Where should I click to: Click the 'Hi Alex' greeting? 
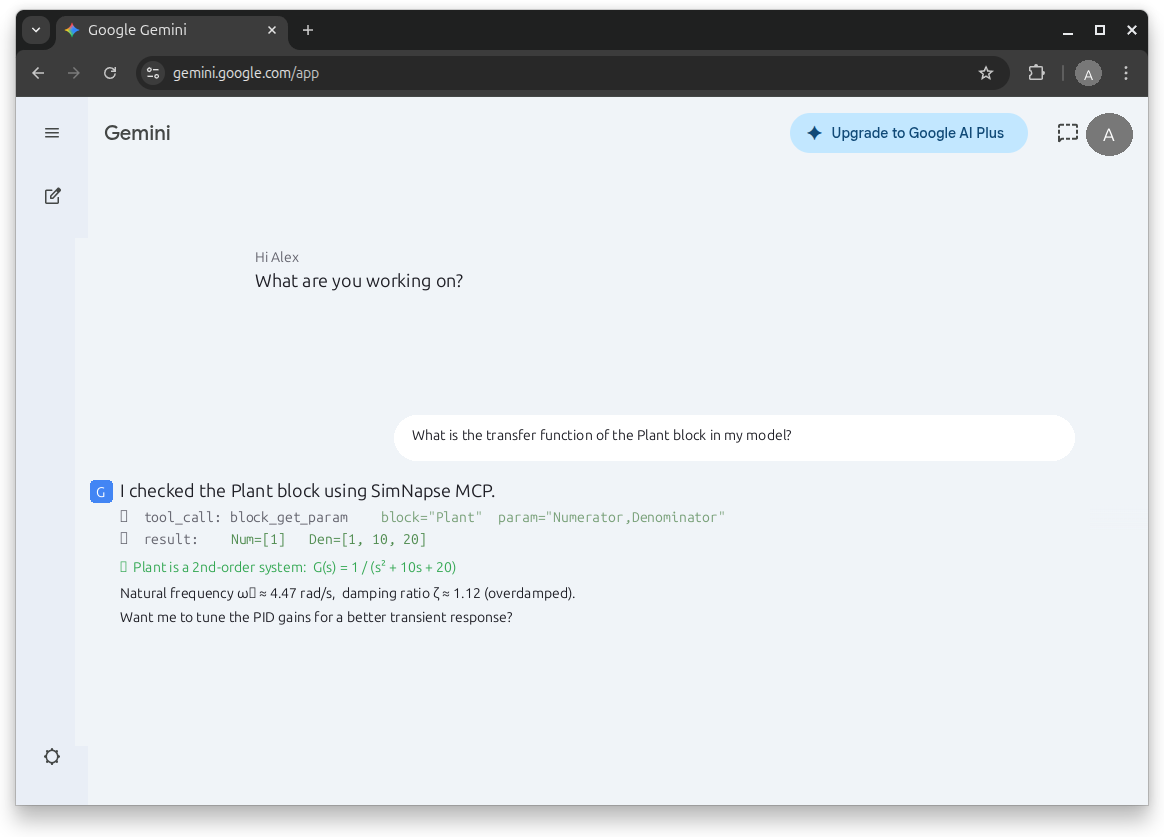pyautogui.click(x=277, y=257)
